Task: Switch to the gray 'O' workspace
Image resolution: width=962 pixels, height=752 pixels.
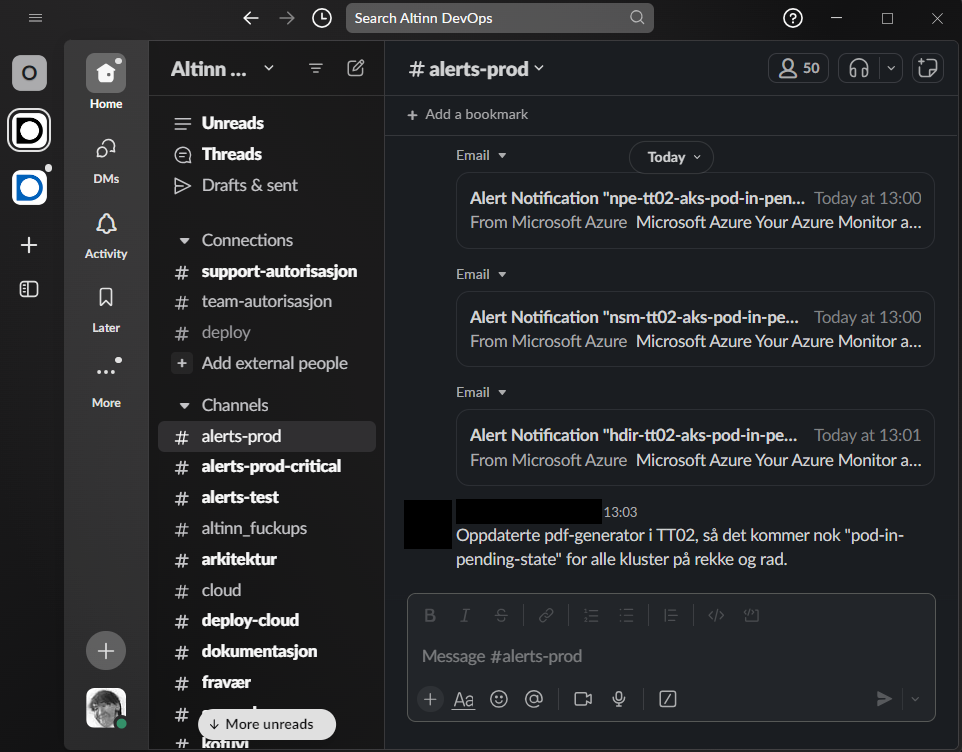Action: point(29,73)
